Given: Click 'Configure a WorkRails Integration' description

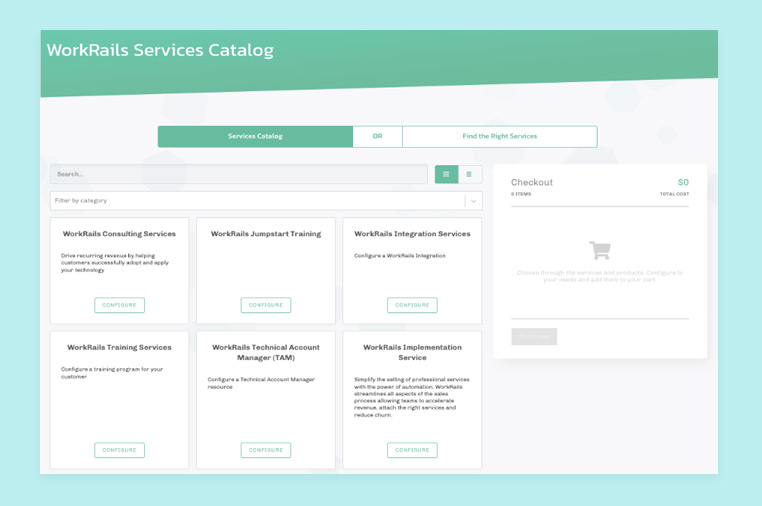Looking at the screenshot, I should [399, 256].
